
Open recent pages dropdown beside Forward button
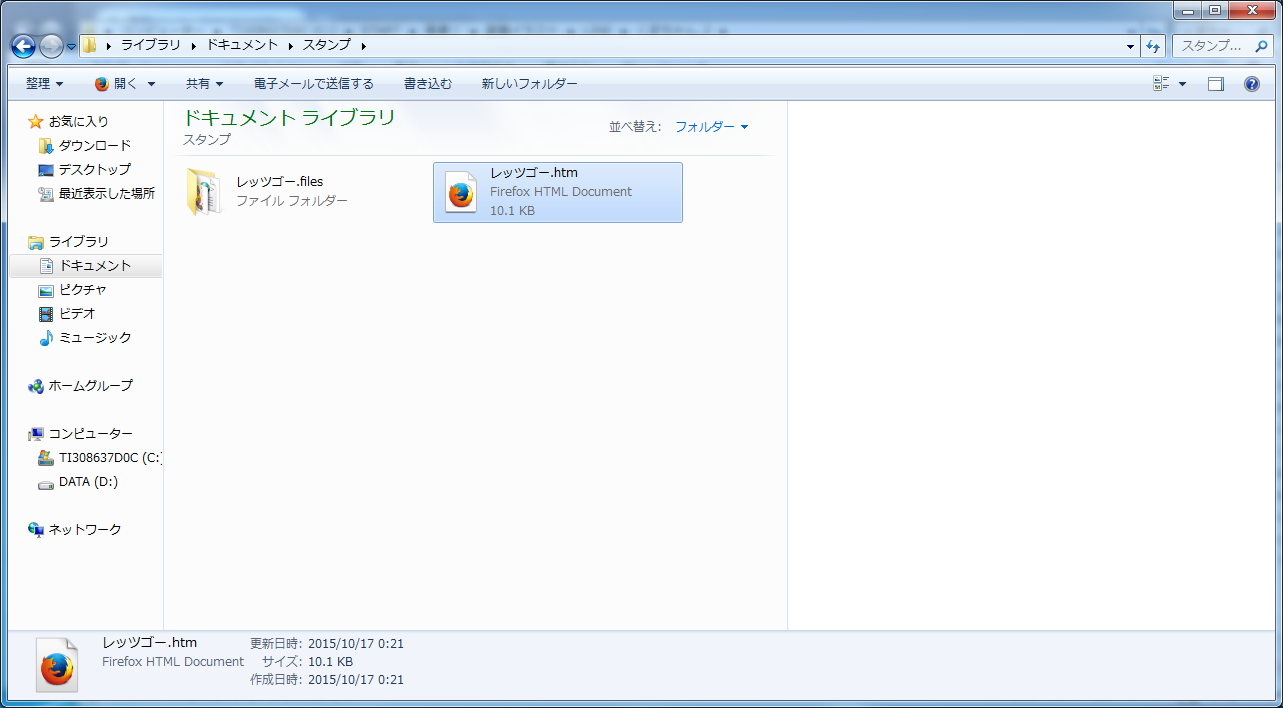click(70, 46)
